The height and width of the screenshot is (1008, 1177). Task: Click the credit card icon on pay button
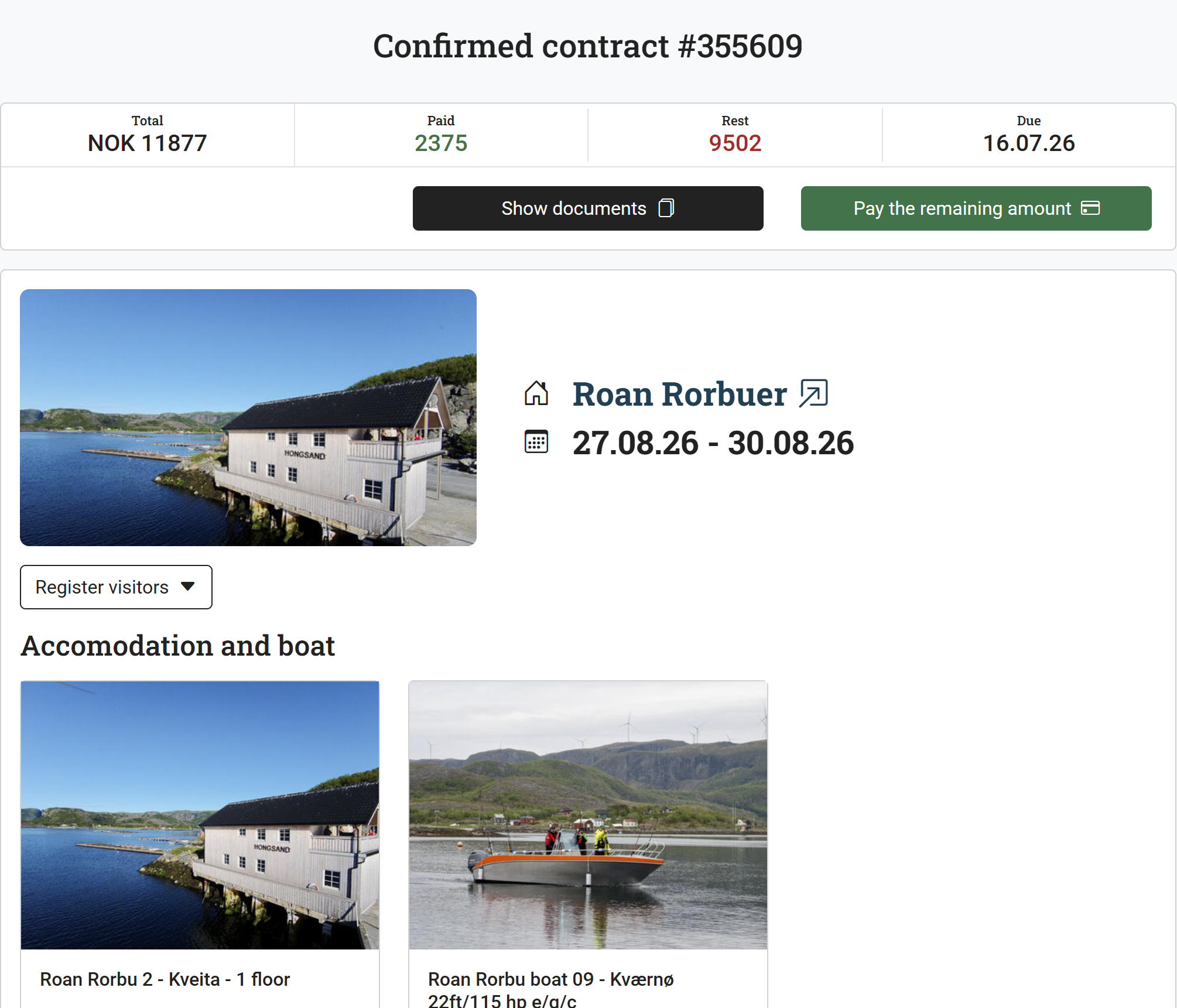pos(1090,208)
